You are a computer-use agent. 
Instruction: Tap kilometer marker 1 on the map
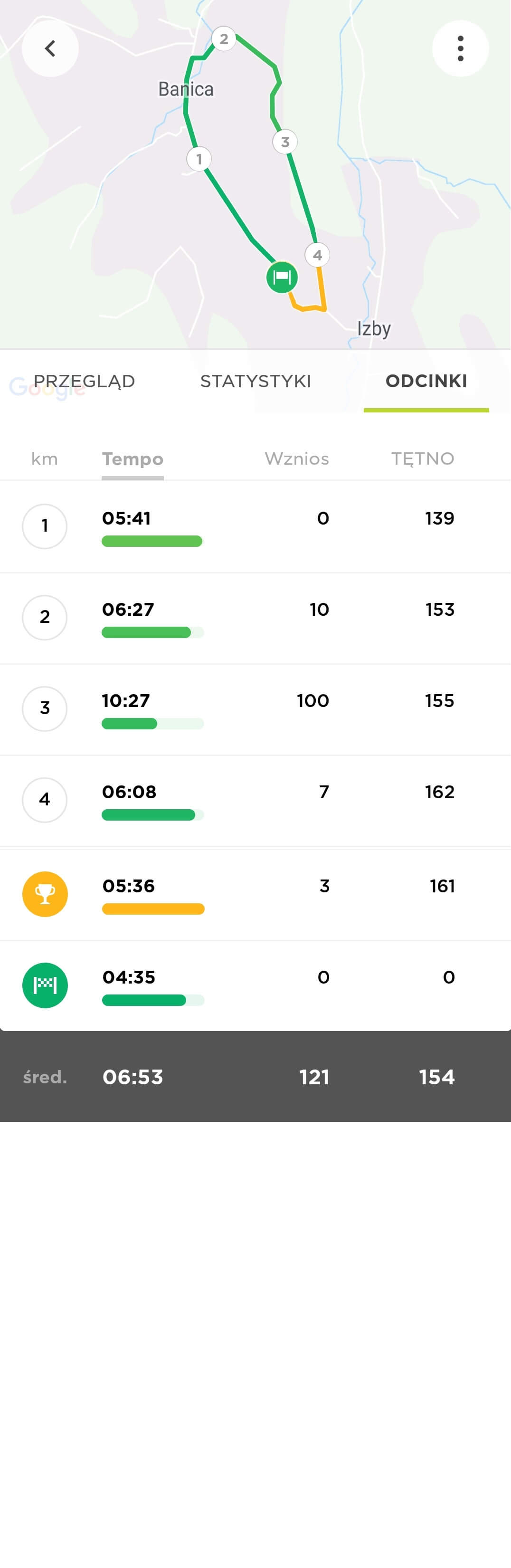[199, 159]
